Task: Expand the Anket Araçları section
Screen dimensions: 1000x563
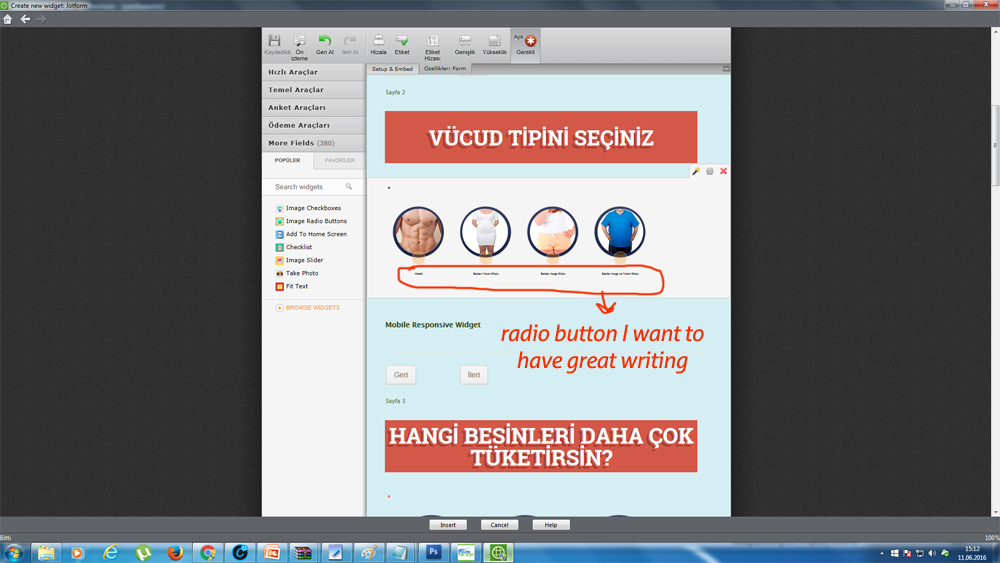Action: [313, 107]
